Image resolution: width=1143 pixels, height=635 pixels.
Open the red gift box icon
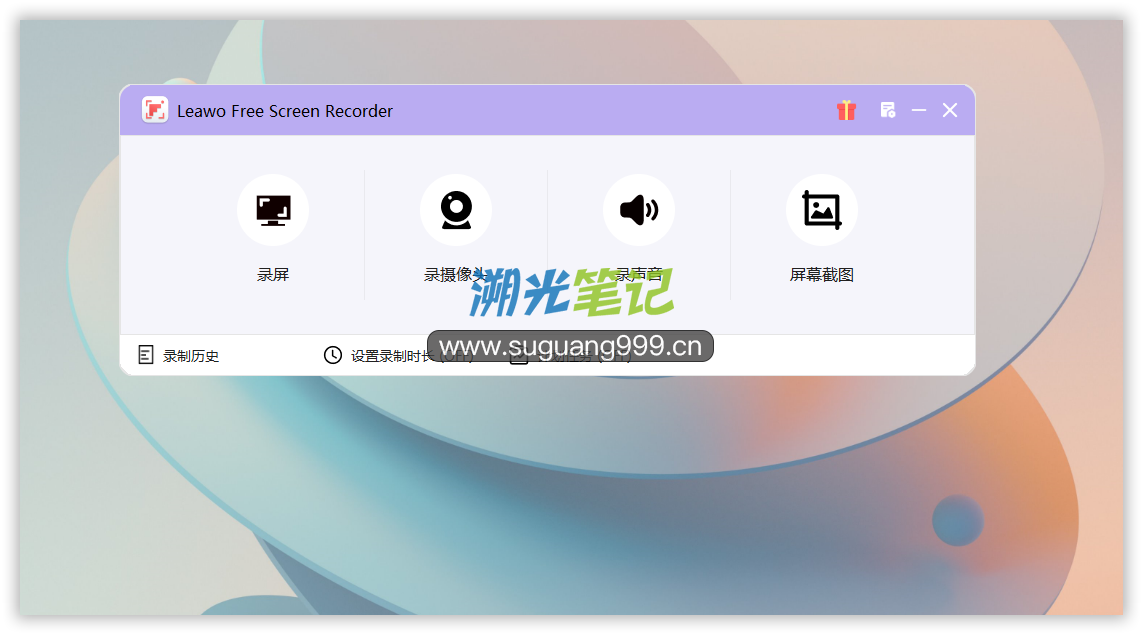[846, 110]
